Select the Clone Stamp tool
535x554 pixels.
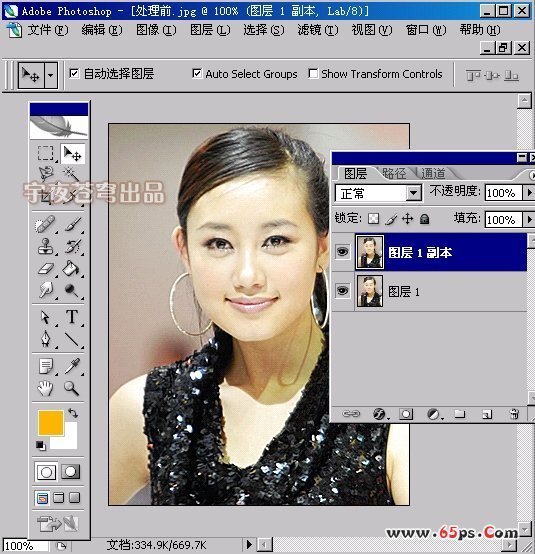click(x=46, y=246)
